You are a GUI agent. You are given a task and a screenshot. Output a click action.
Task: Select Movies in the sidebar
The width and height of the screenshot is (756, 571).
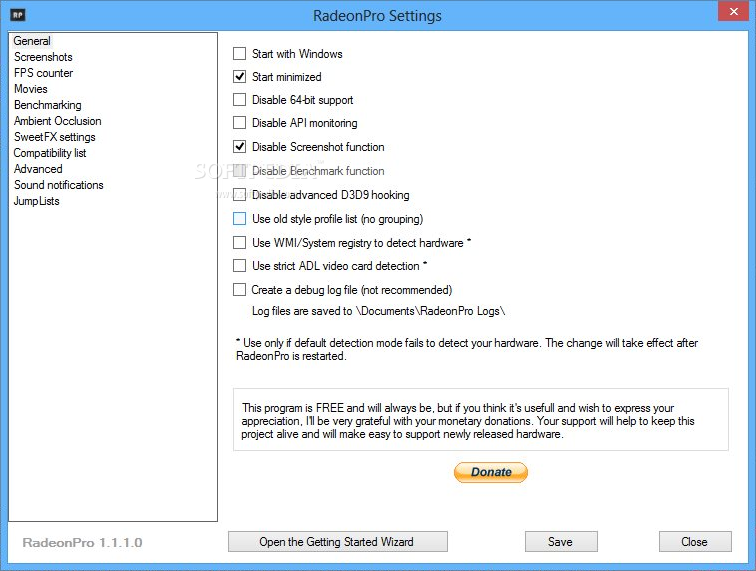[x=31, y=89]
